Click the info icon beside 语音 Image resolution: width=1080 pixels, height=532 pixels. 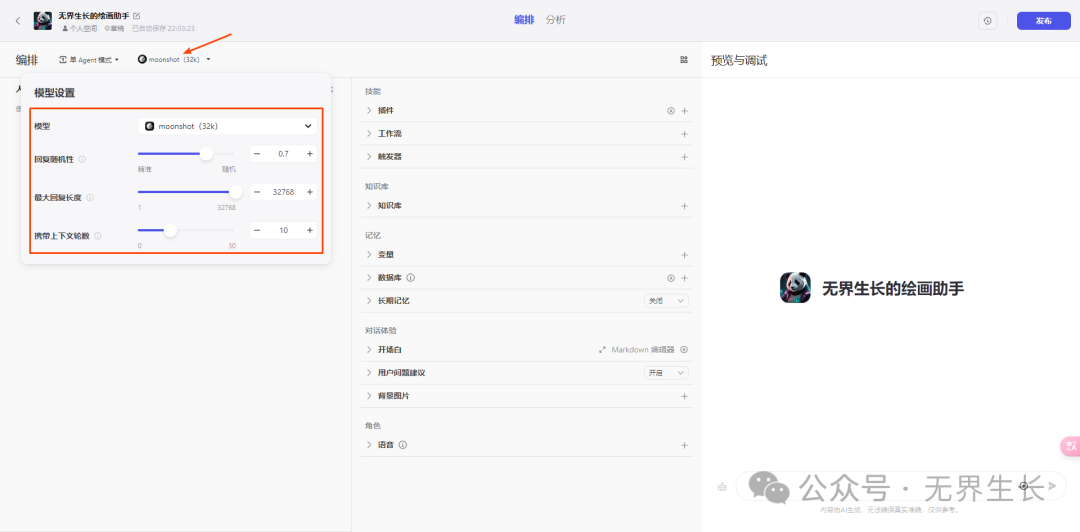pyautogui.click(x=403, y=444)
